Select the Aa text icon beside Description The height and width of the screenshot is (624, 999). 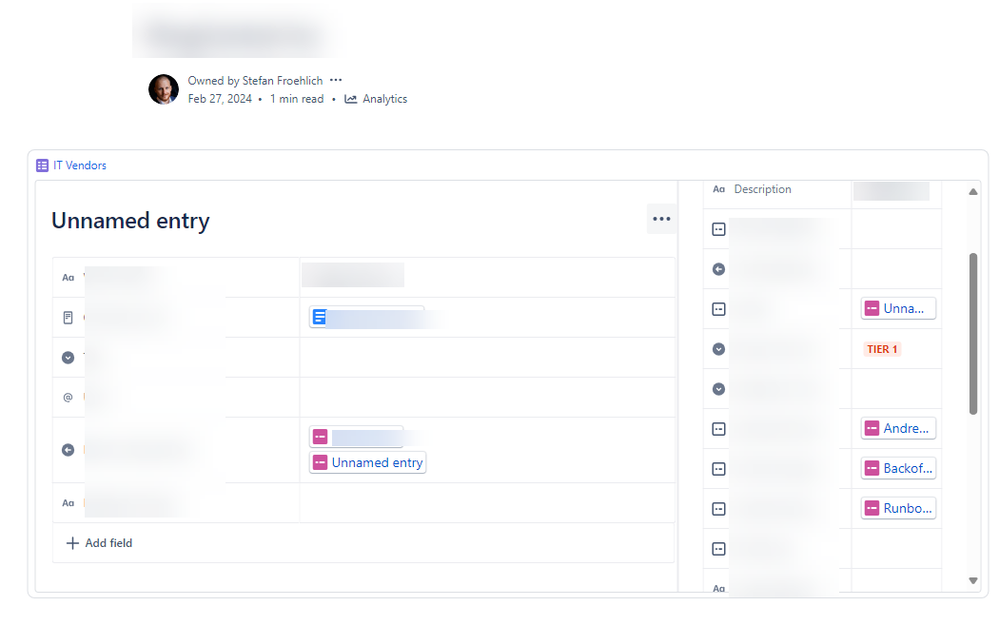718,189
